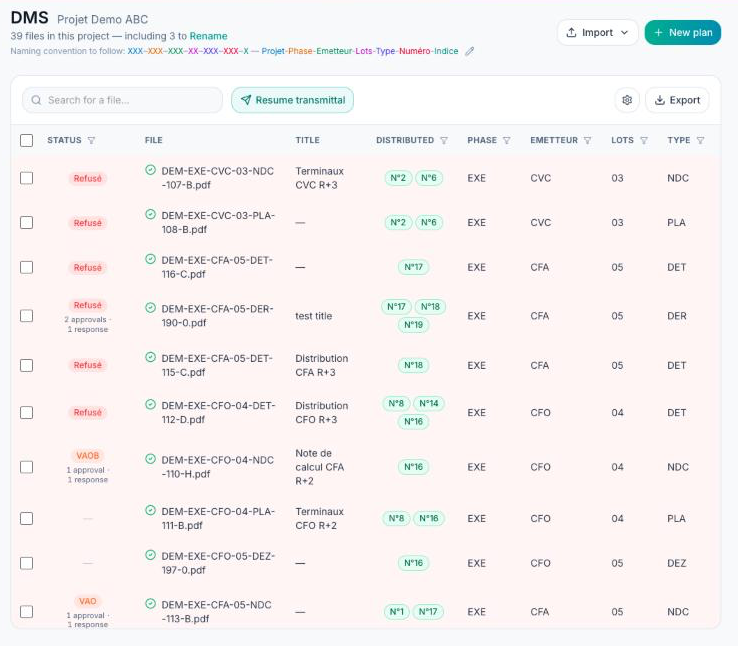This screenshot has width=738, height=646.
Task: Click the Export button
Action: point(677,100)
